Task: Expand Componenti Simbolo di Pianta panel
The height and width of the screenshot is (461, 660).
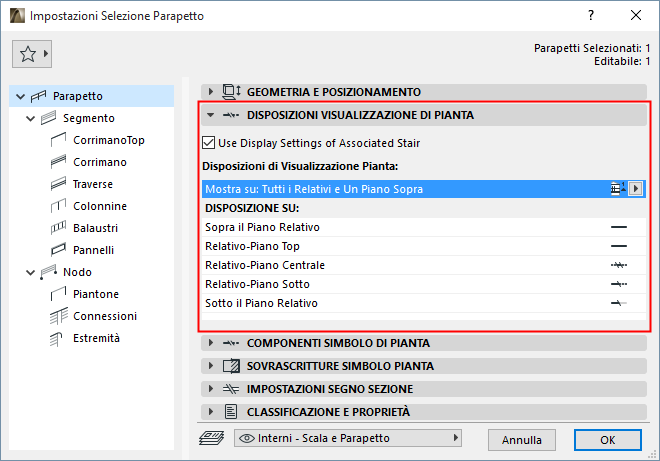Action: (x=211, y=343)
